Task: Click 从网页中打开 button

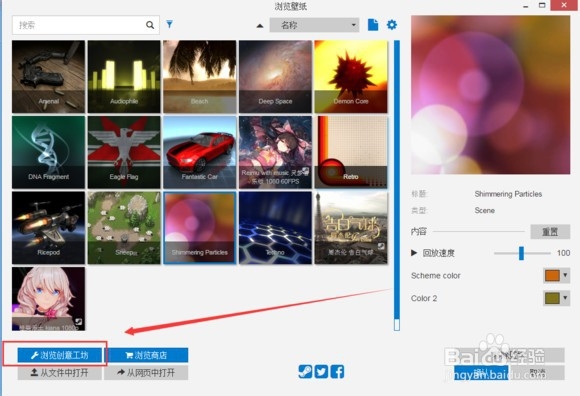Action: click(146, 373)
